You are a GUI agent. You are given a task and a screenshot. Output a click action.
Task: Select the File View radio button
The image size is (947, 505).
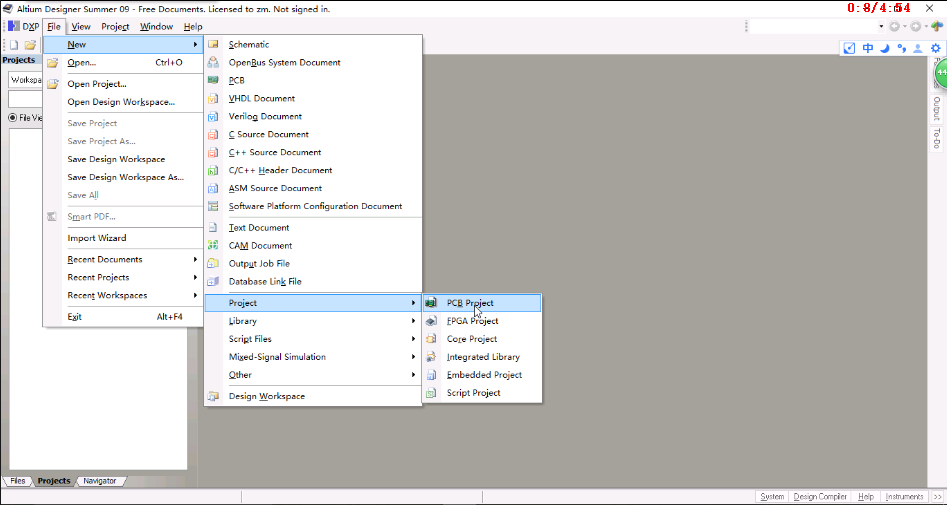coord(13,118)
